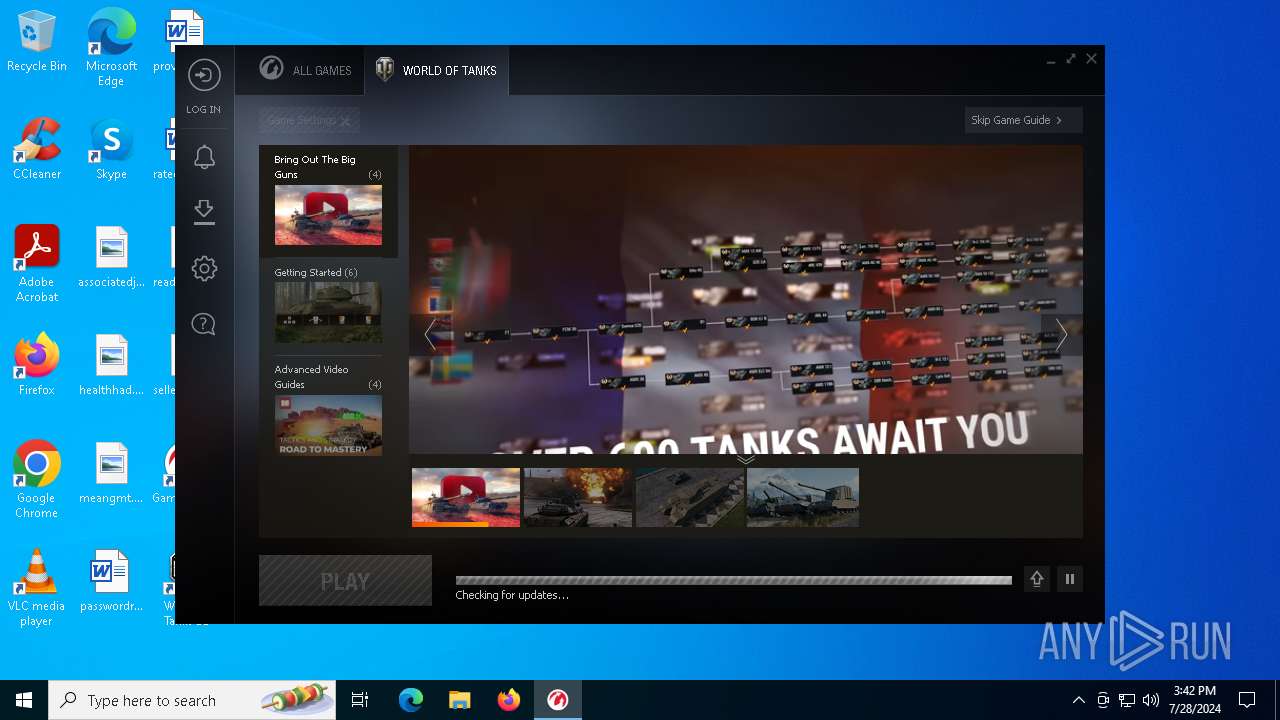Open the action center notifications

(x=1247, y=700)
